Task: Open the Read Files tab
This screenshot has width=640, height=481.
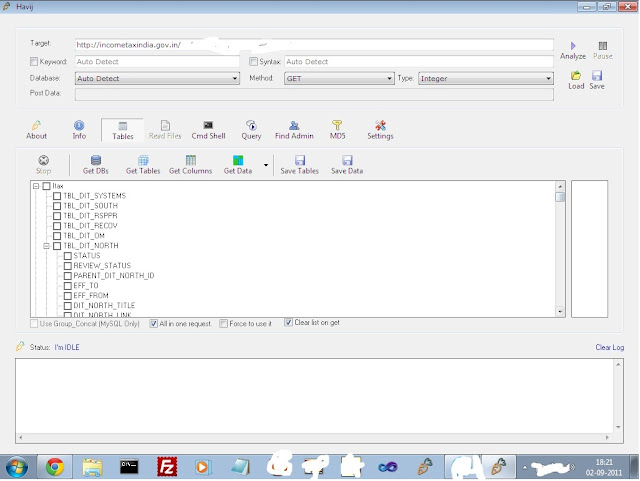Action: 165,130
